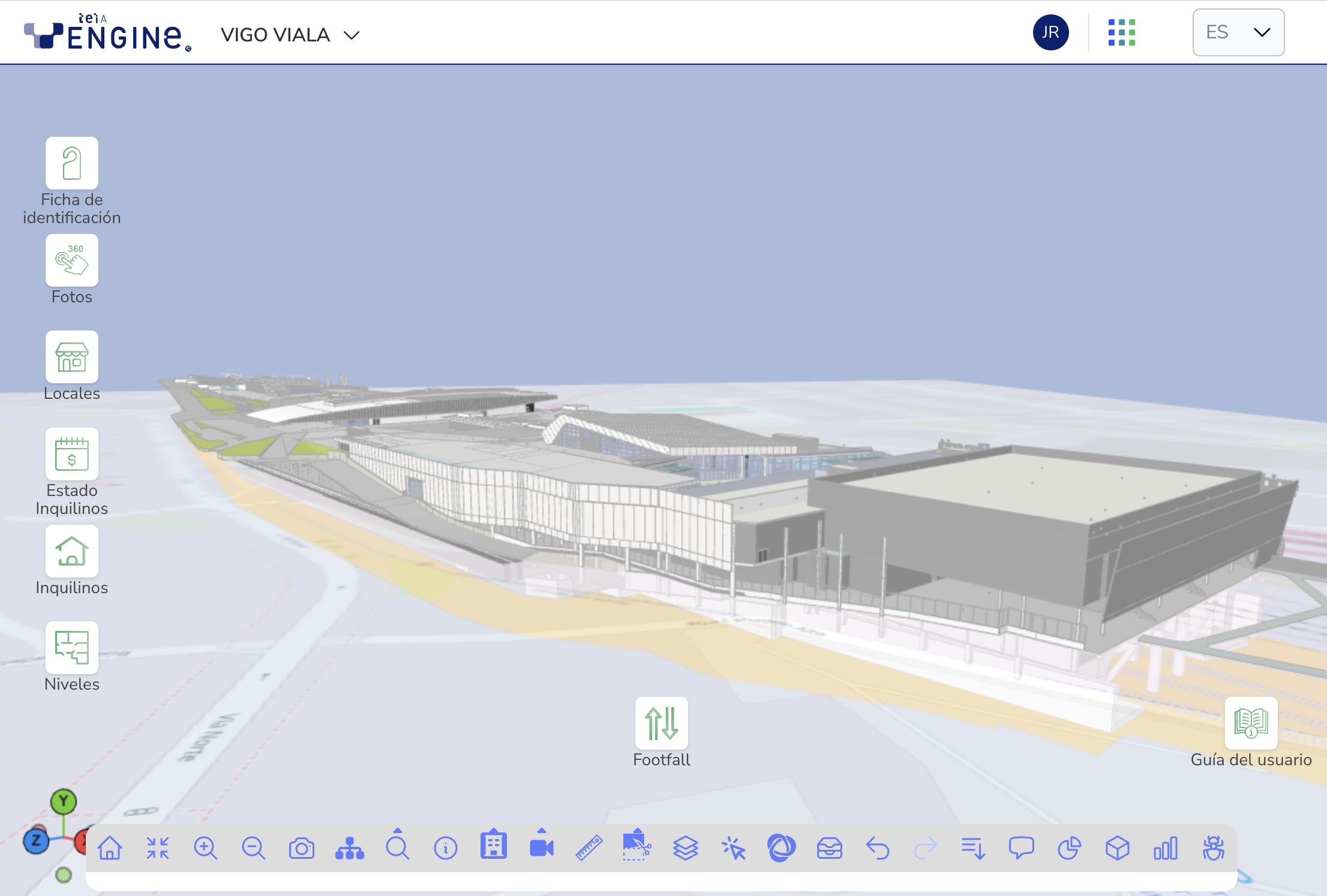This screenshot has width=1327, height=896.
Task: Open the bar chart statistics icon
Action: [x=1165, y=848]
